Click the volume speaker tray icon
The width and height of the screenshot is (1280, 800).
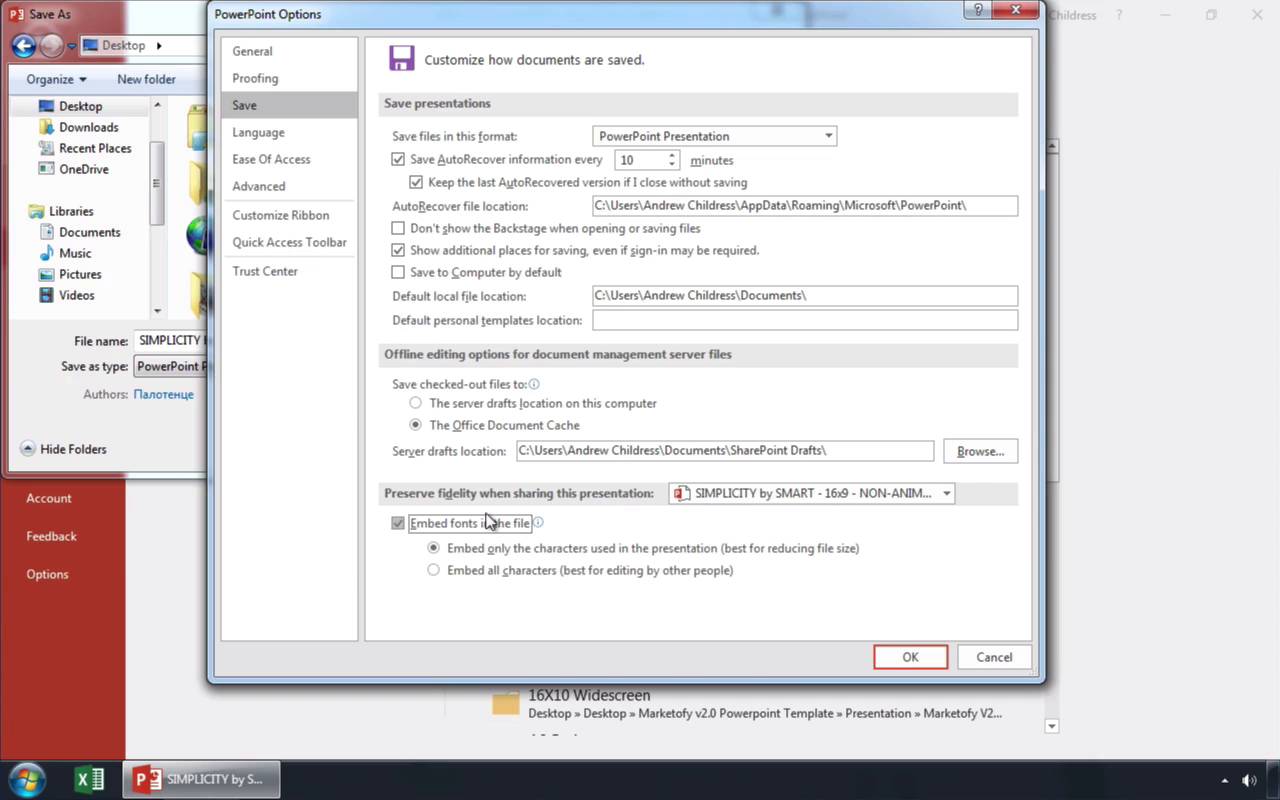tap(1249, 780)
